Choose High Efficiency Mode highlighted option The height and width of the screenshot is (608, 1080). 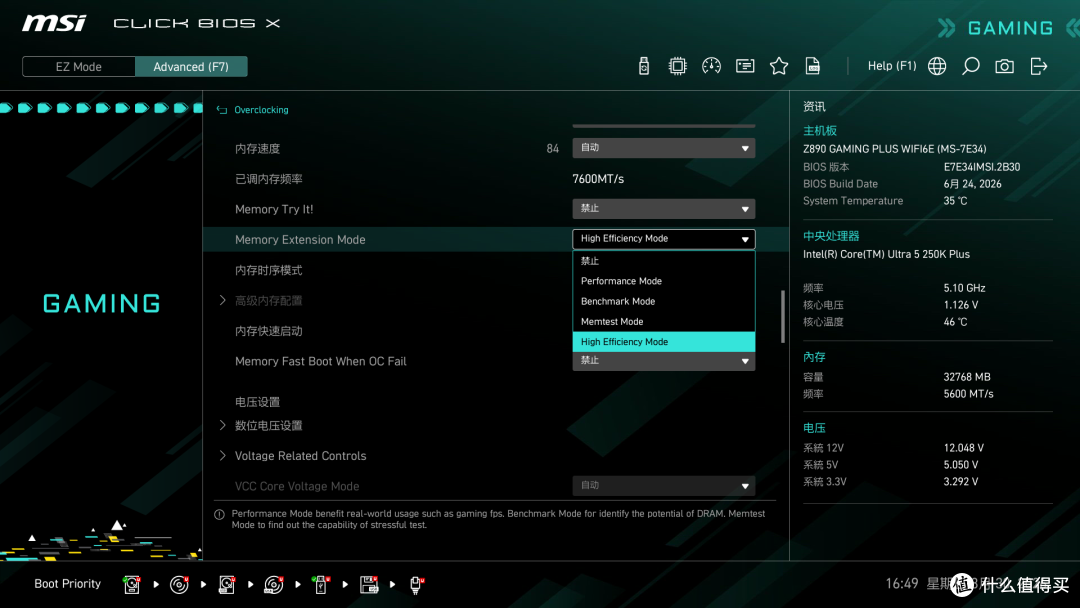point(663,342)
